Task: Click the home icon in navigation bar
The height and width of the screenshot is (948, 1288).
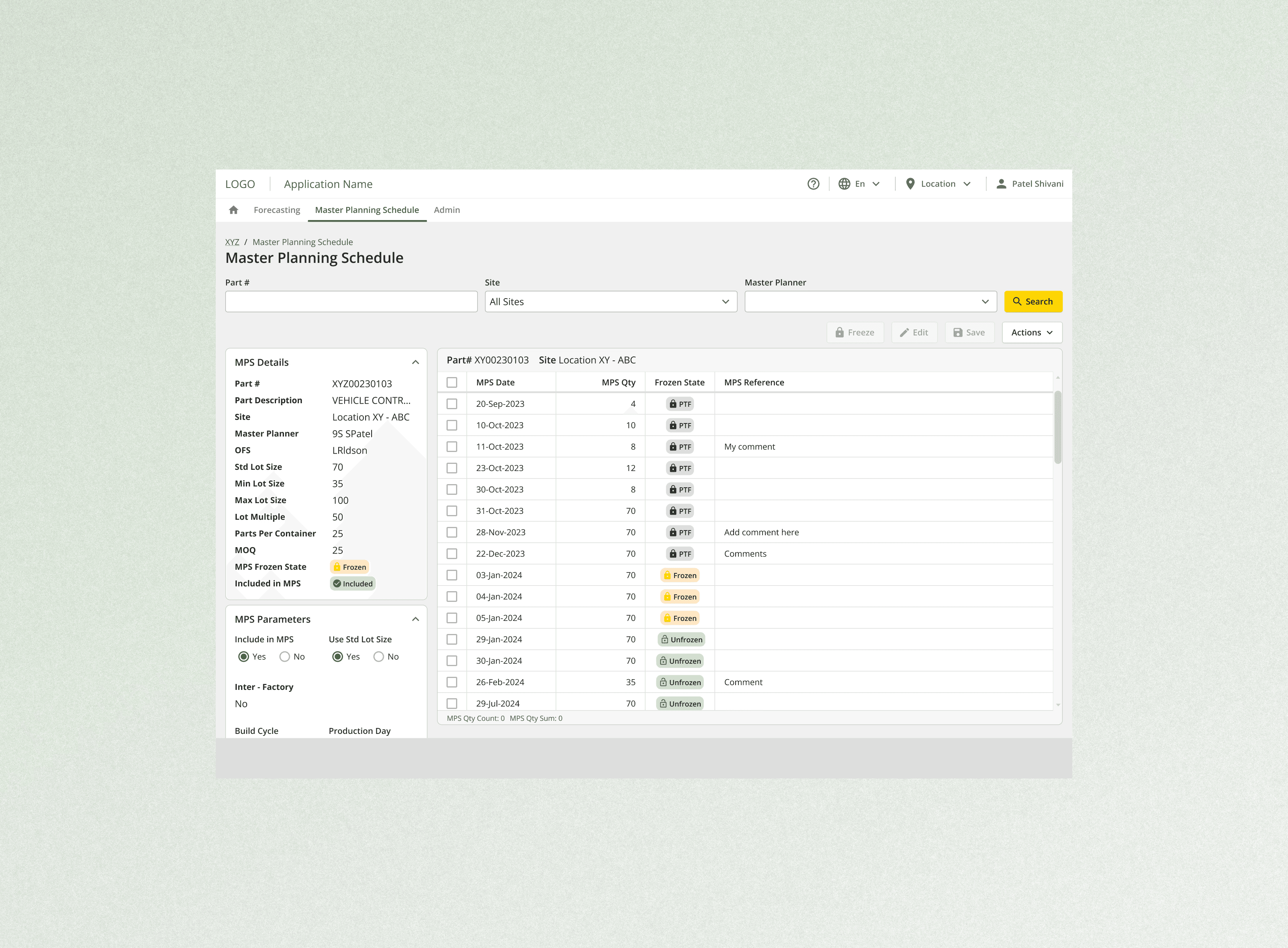Action: pos(233,210)
